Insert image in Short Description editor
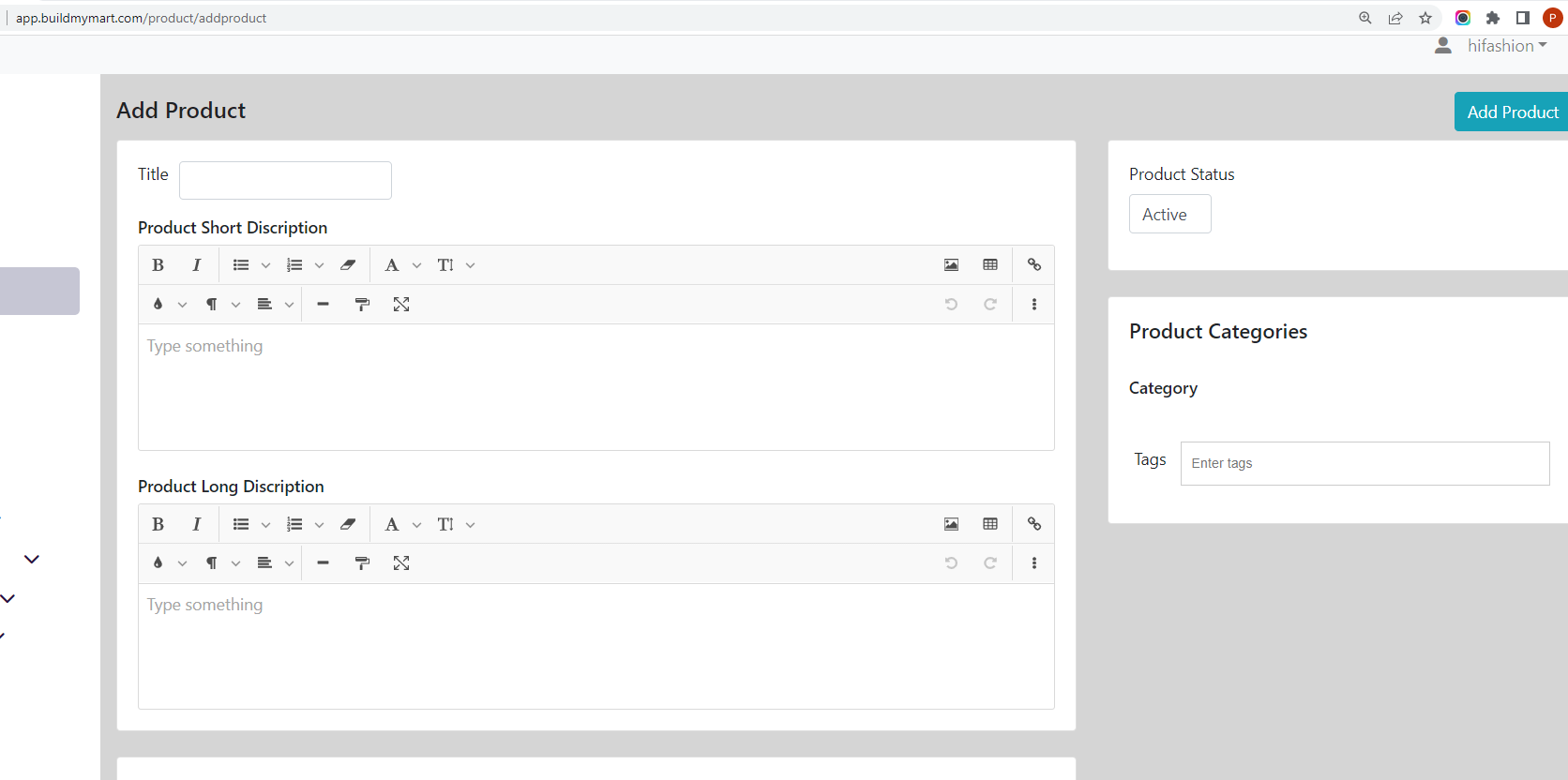The height and width of the screenshot is (780, 1568). click(951, 265)
